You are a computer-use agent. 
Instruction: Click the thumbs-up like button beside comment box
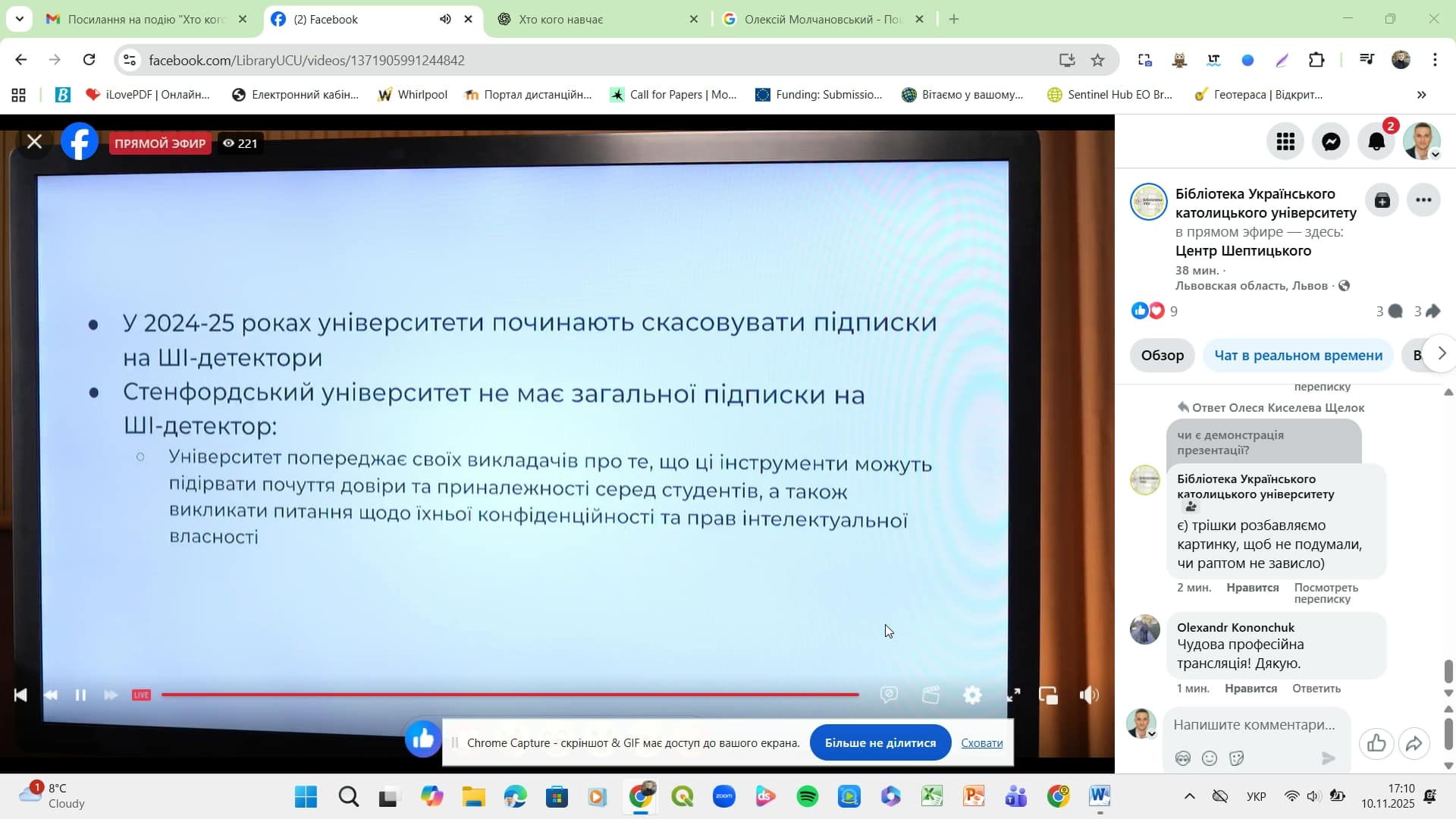pyautogui.click(x=1376, y=743)
